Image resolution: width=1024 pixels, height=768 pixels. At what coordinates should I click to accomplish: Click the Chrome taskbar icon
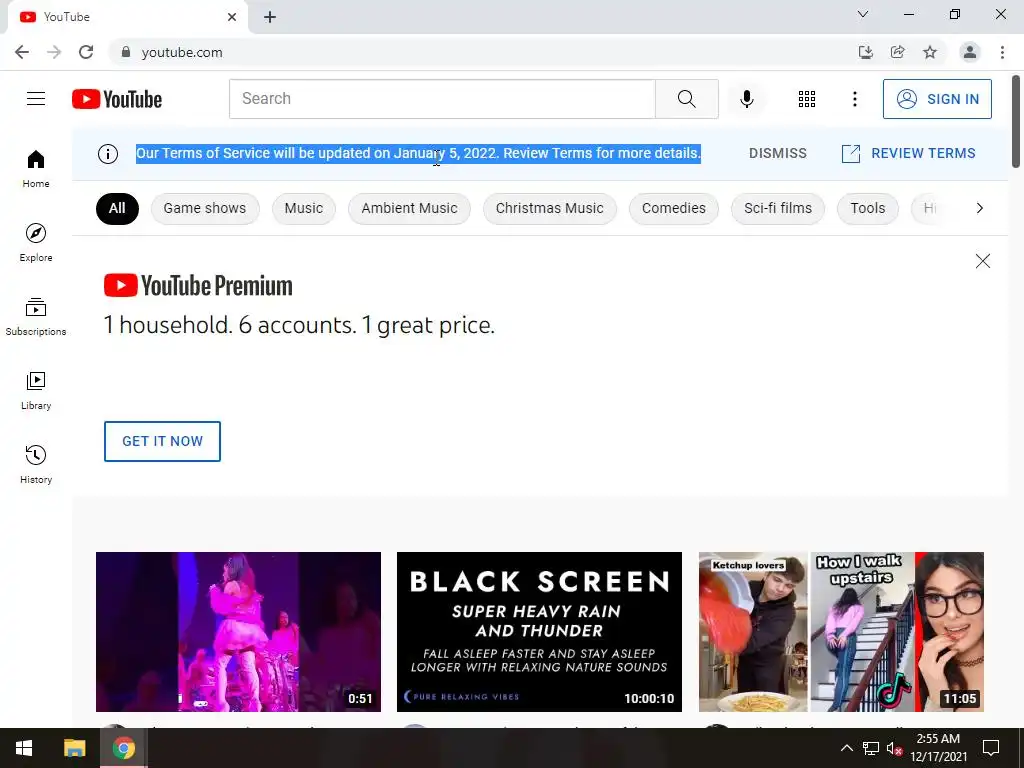[x=123, y=748]
